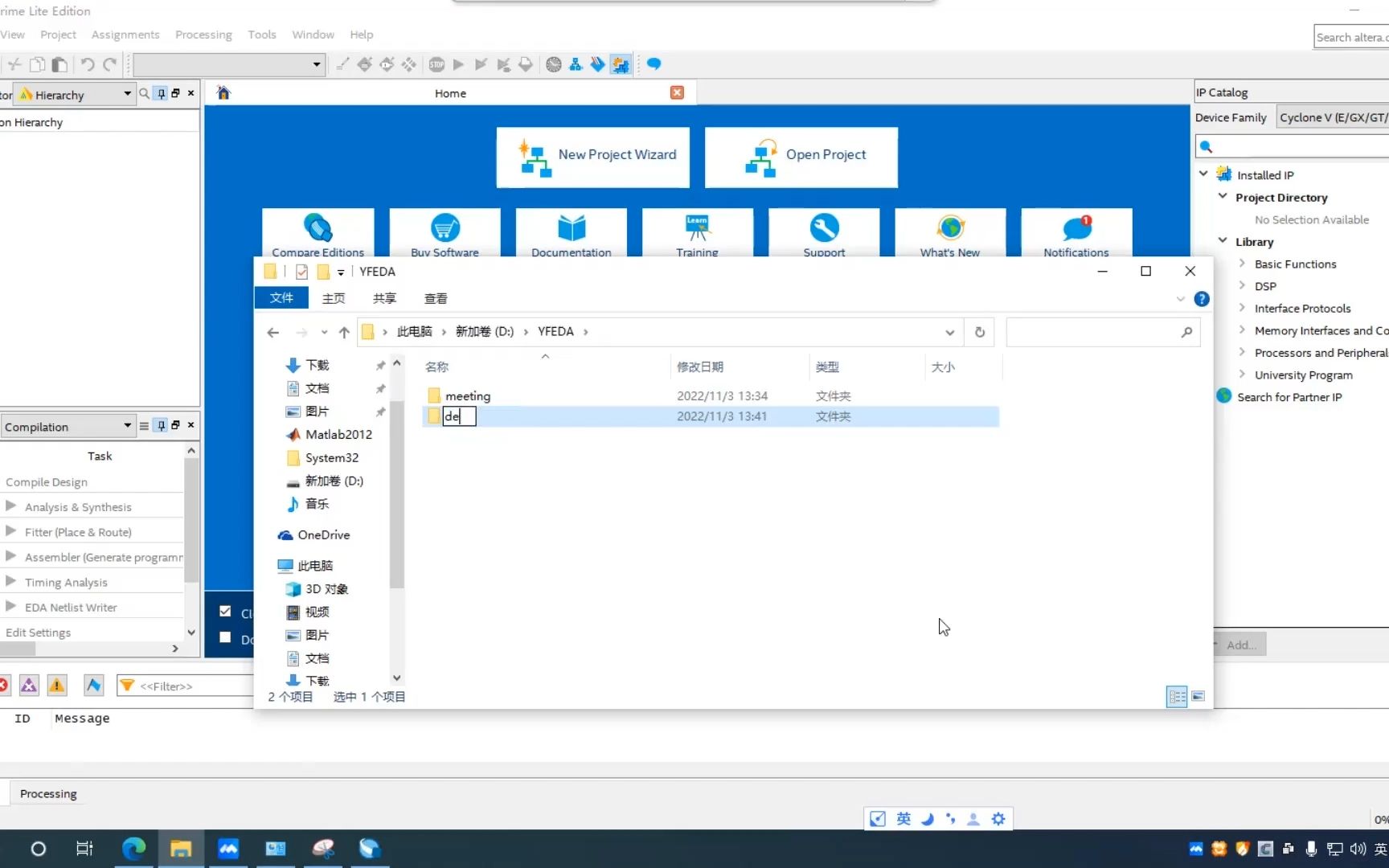Click the Stop Processing toolbar icon
Image resolution: width=1389 pixels, height=868 pixels.
436,64
